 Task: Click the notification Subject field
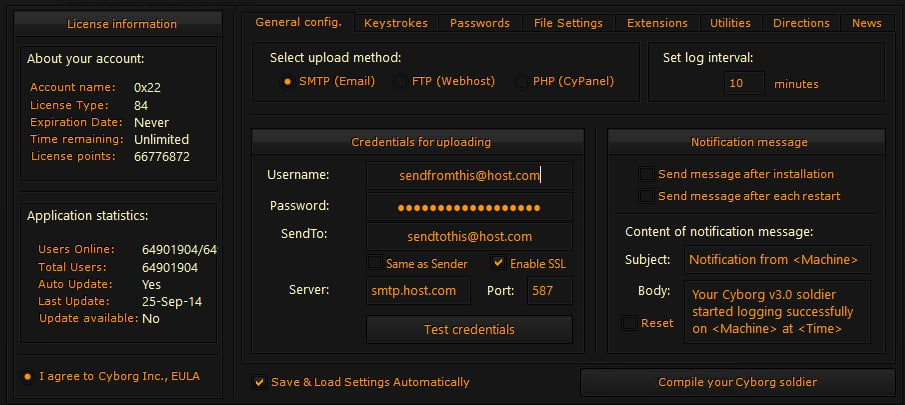tap(777, 260)
